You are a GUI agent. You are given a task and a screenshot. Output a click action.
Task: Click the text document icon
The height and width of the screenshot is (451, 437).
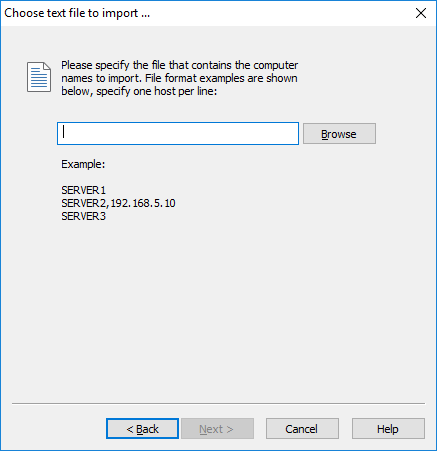(x=39, y=77)
